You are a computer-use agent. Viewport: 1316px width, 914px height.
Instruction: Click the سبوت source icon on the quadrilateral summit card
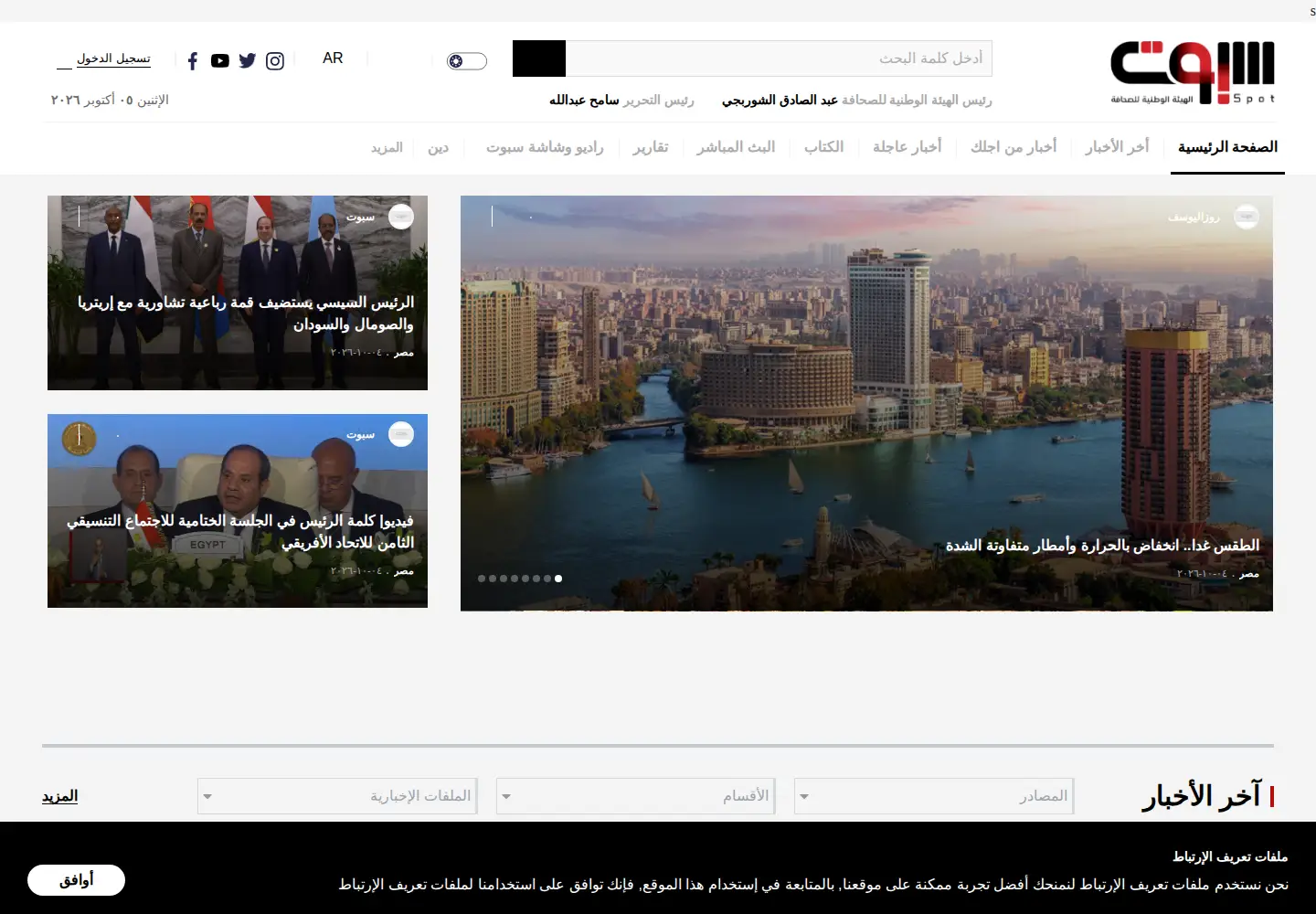[401, 217]
